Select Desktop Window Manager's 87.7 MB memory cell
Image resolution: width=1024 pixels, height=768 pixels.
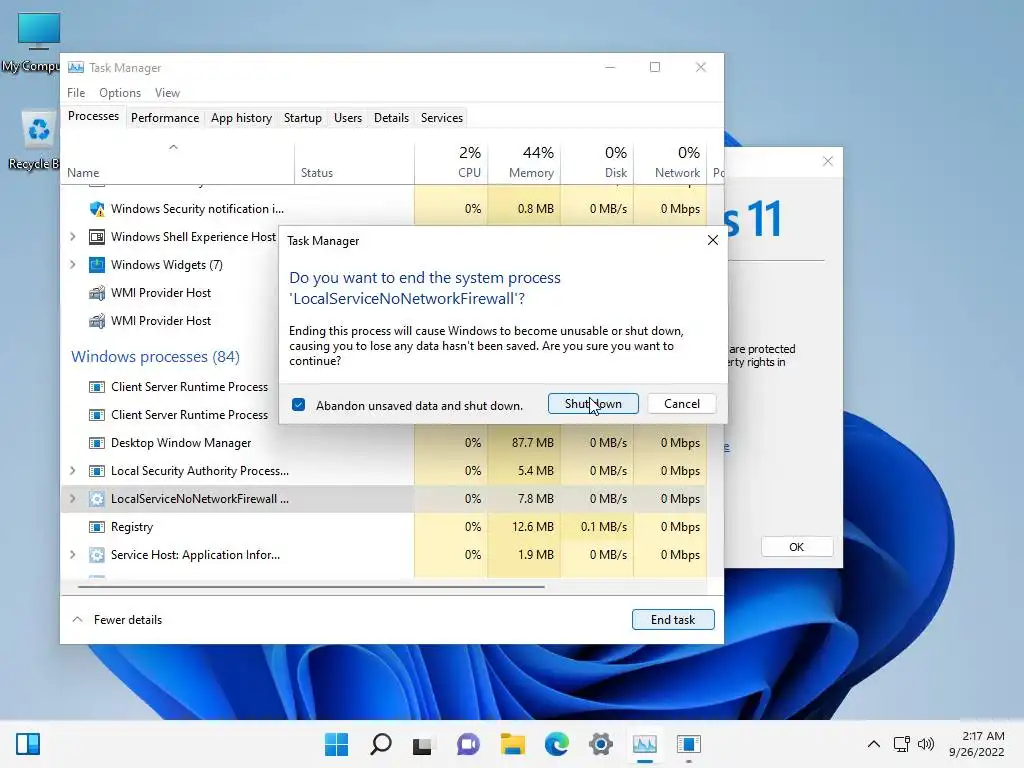click(524, 443)
